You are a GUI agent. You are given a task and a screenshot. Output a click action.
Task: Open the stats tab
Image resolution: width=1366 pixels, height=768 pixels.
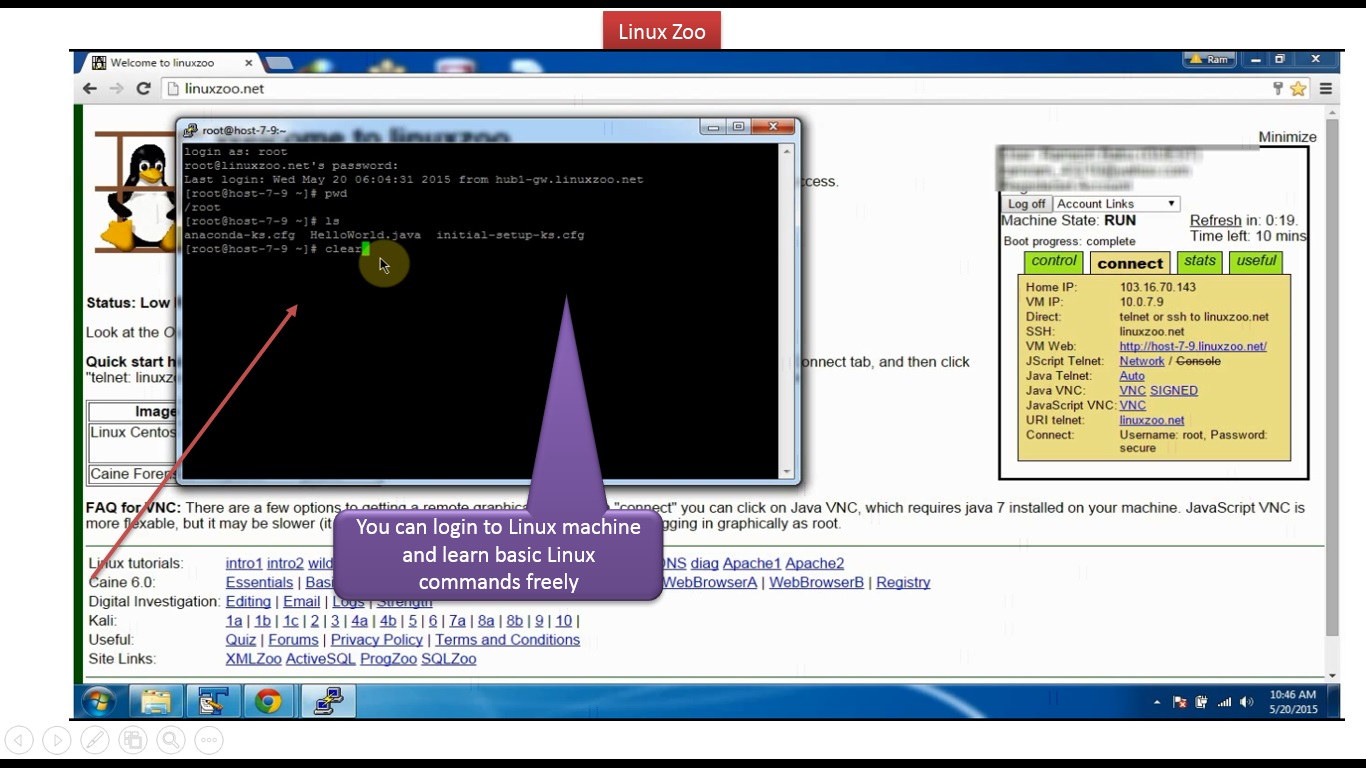coord(1200,261)
